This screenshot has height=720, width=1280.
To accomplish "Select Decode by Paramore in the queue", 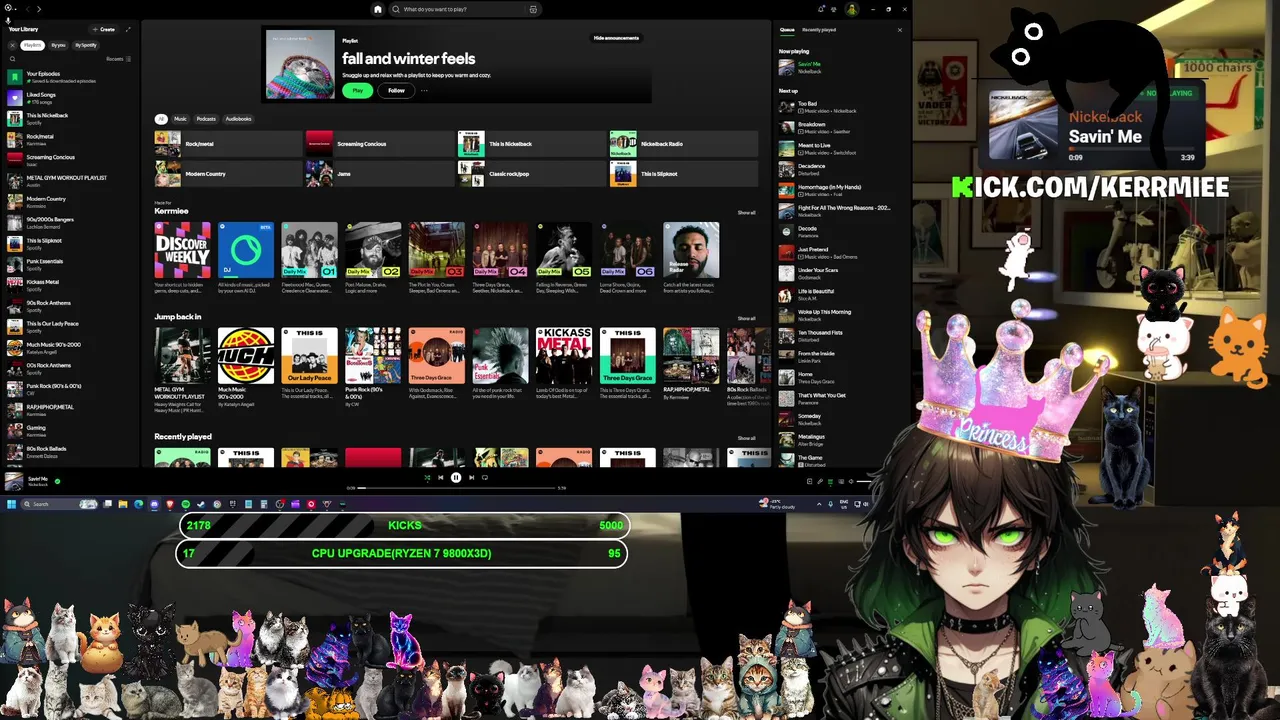I will click(x=841, y=232).
